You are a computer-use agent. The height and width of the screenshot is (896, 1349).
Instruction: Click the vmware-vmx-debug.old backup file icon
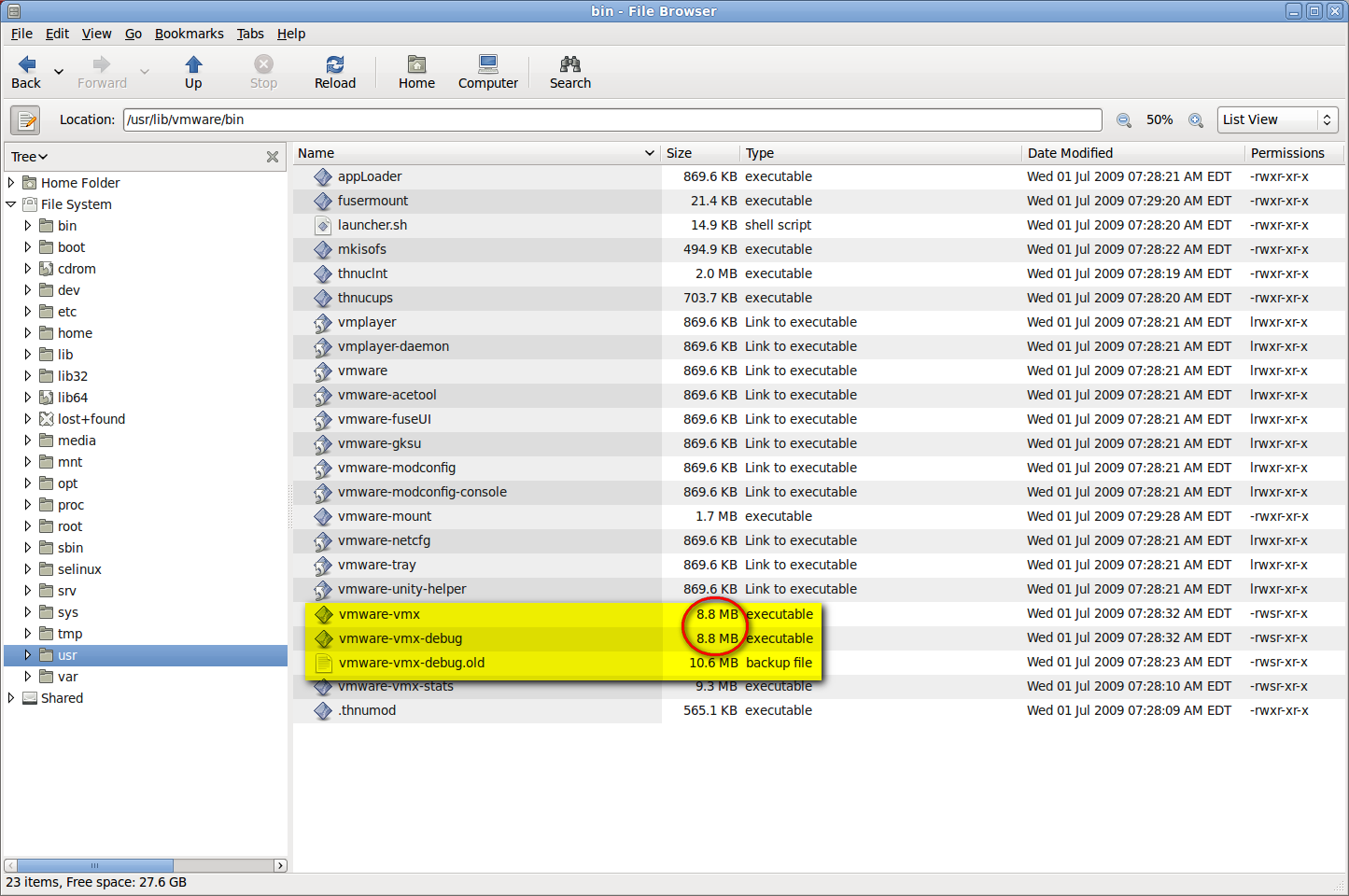click(x=324, y=664)
